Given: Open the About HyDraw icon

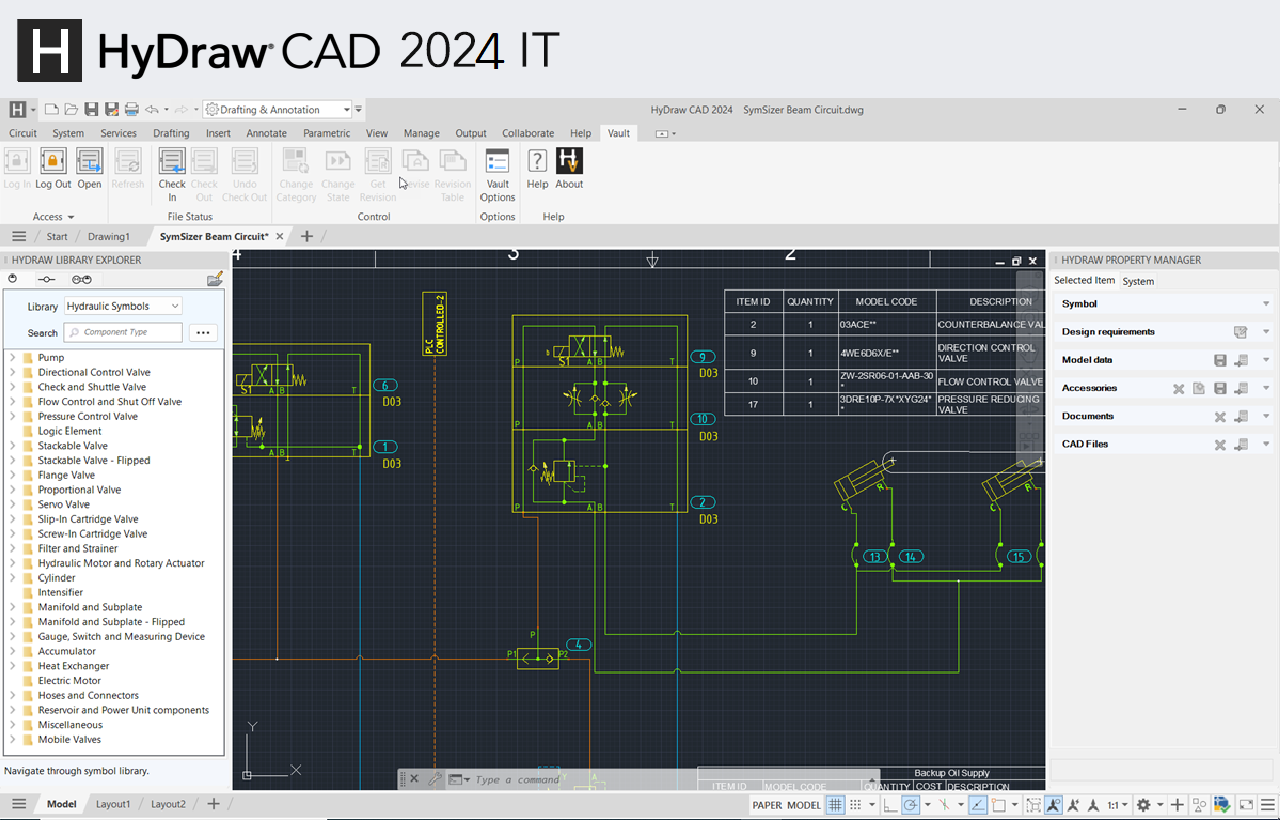Looking at the screenshot, I should click(x=569, y=161).
